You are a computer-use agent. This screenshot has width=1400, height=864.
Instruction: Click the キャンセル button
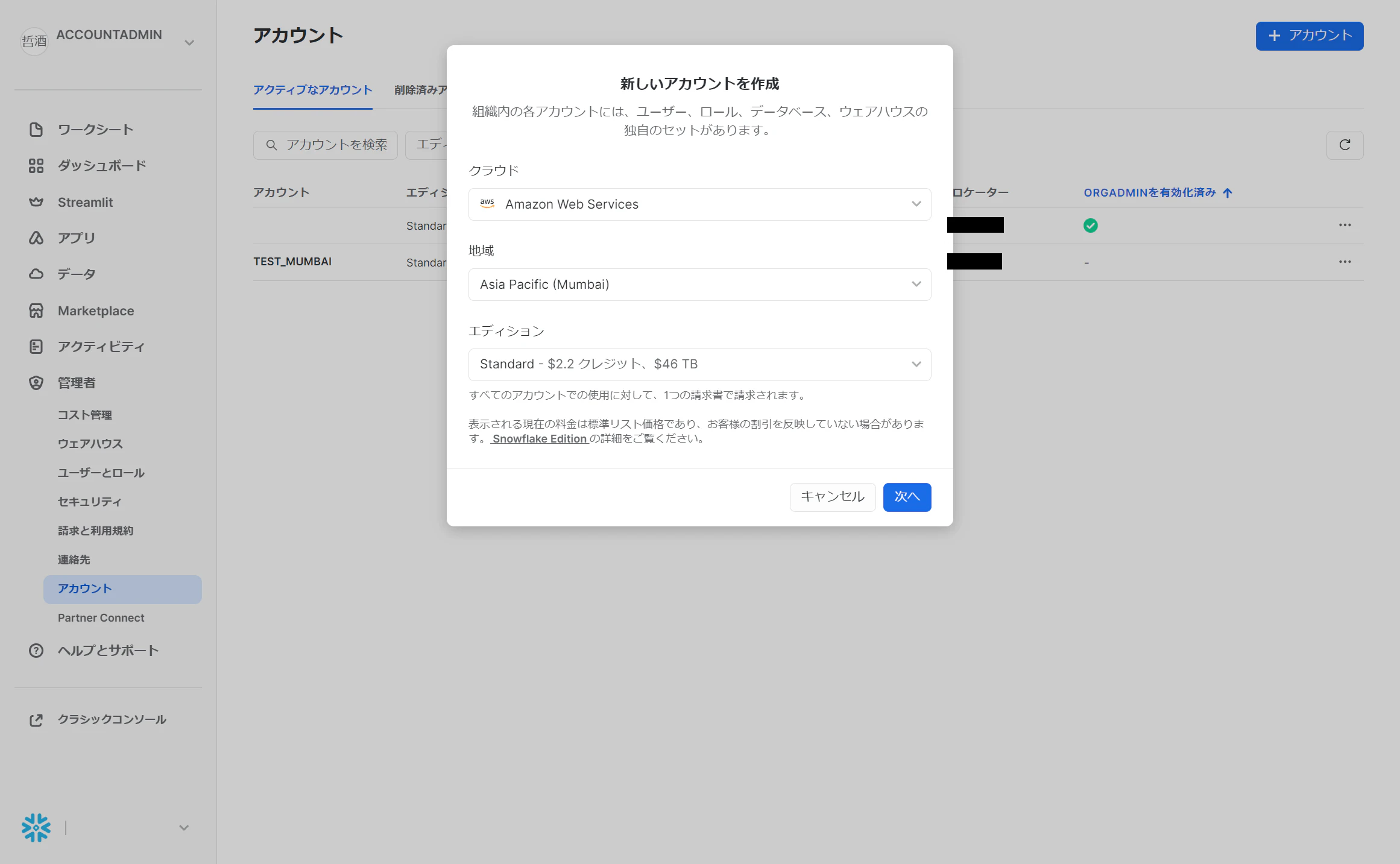(x=832, y=497)
